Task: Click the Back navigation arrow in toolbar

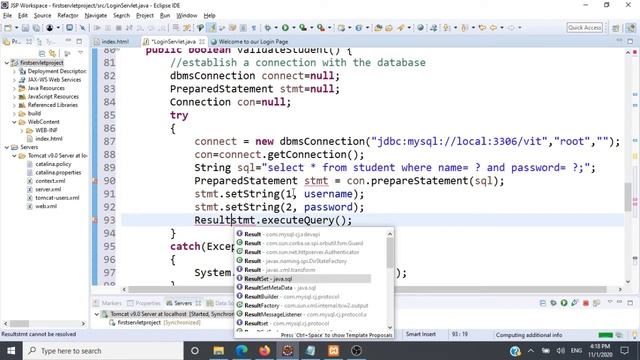Action: [x=493, y=28]
